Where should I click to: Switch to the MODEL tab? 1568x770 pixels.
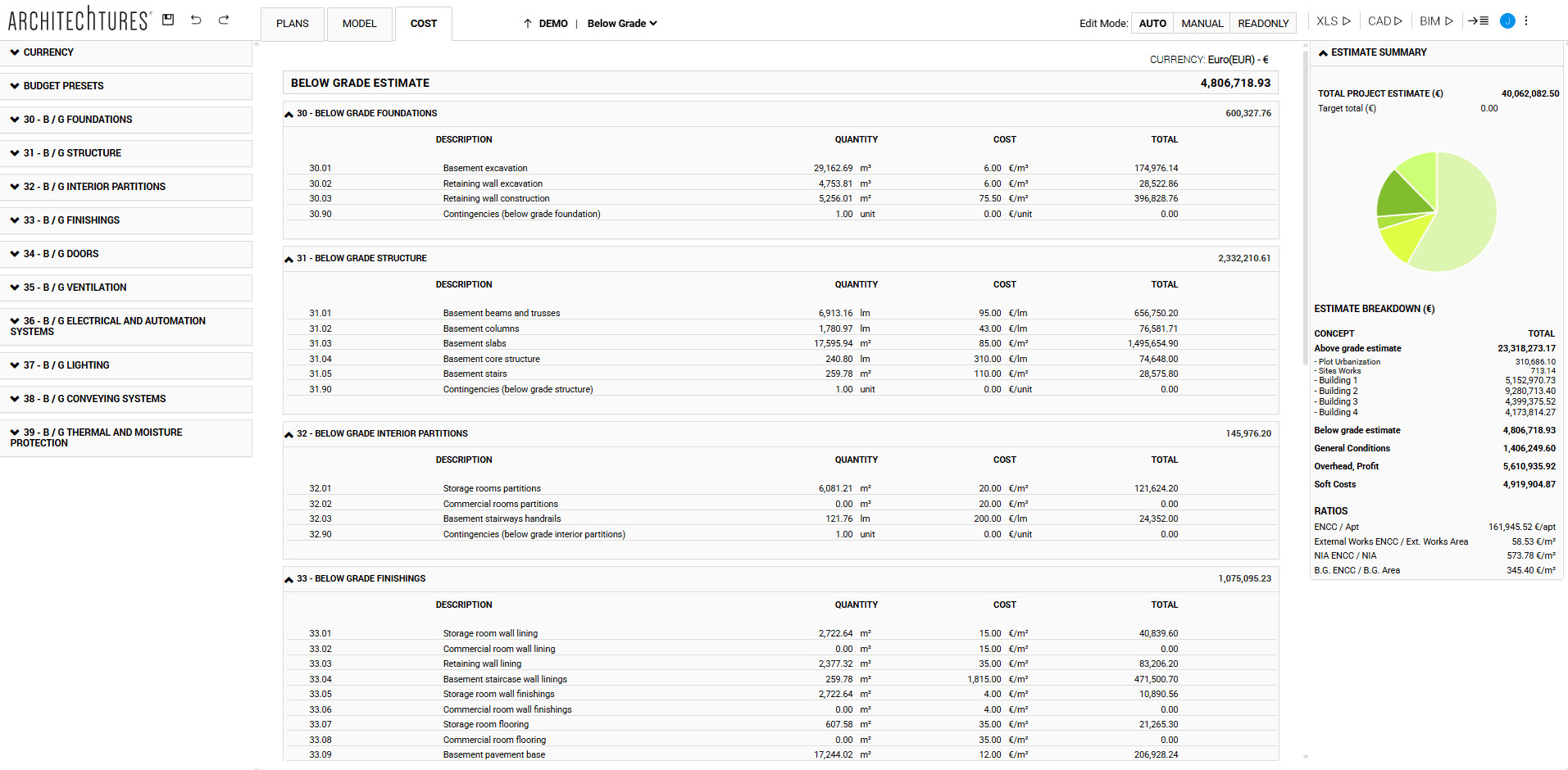pos(359,23)
